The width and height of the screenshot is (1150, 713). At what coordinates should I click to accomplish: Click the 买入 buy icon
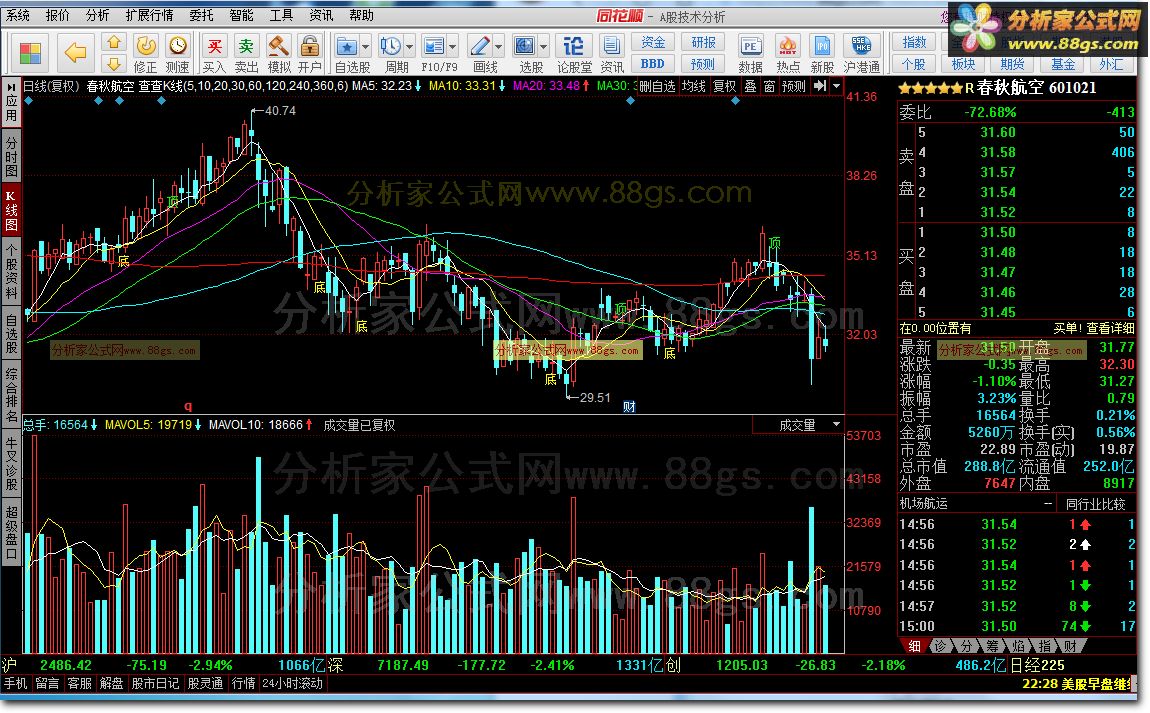(x=214, y=54)
